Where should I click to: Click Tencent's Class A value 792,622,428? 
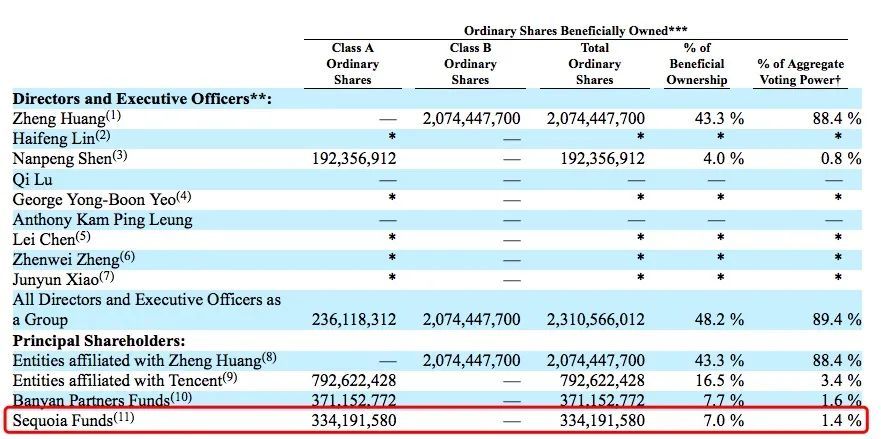[354, 381]
